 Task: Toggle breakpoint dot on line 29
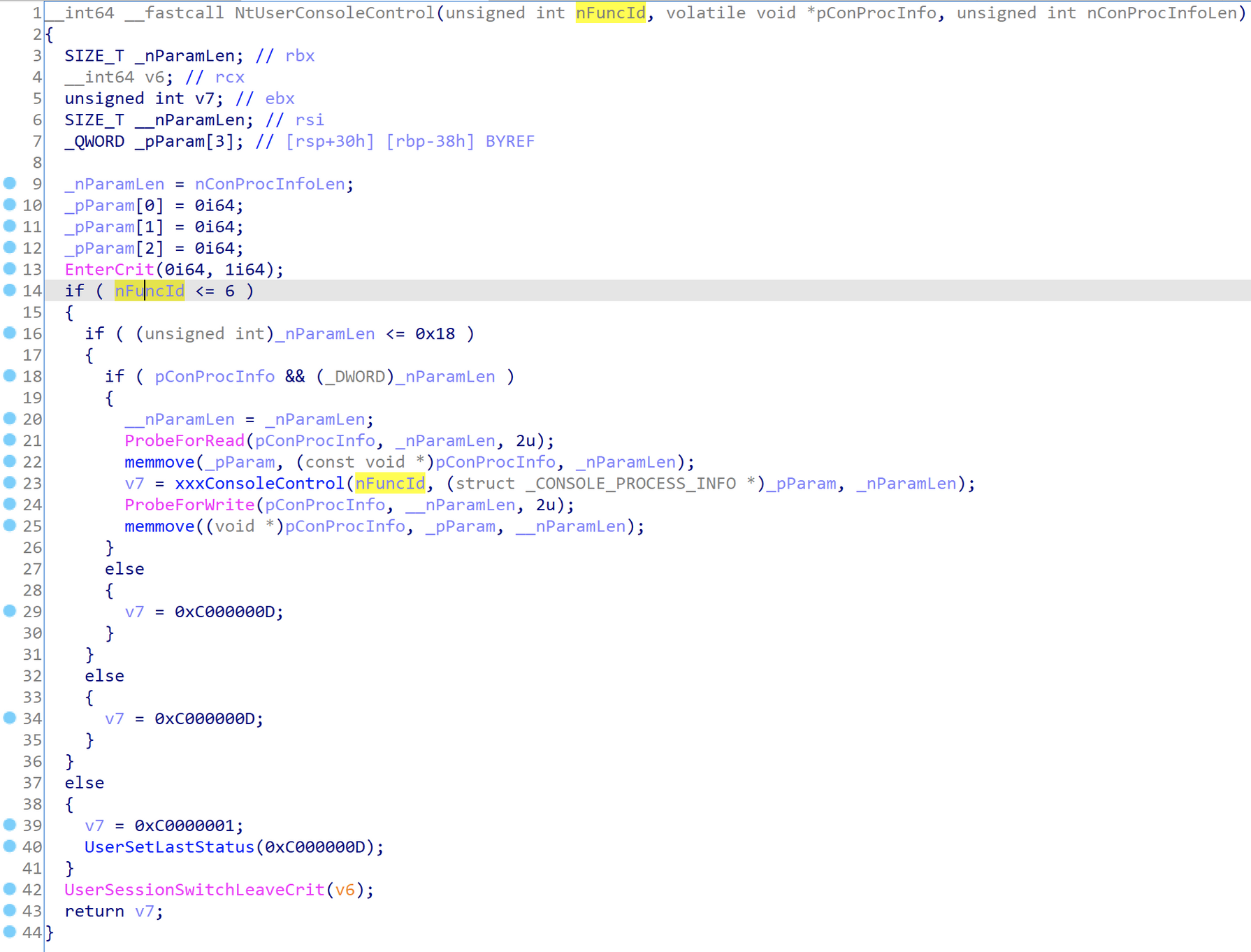(10, 612)
